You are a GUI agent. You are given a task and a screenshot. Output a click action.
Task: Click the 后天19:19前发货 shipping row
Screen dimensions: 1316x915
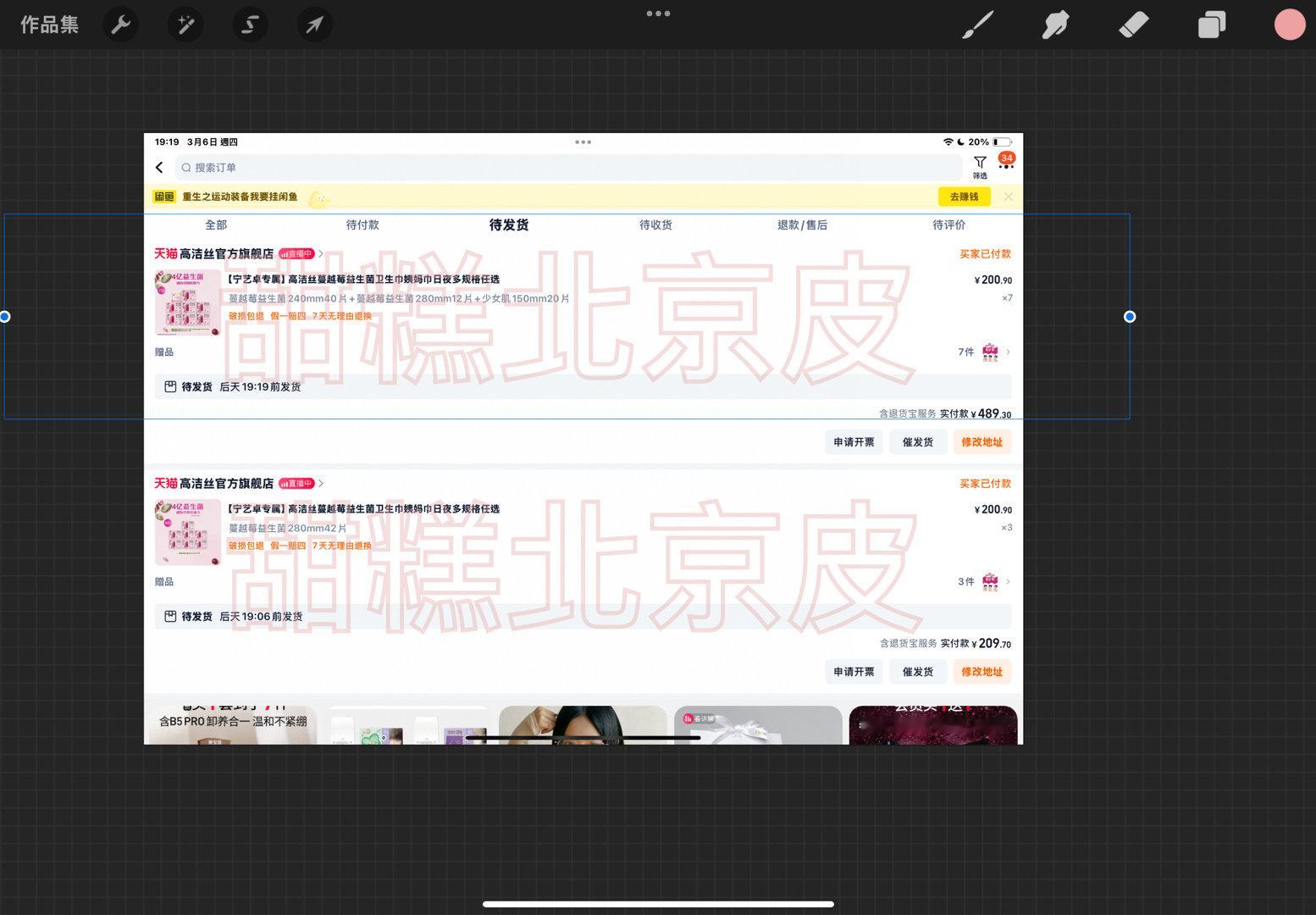583,386
